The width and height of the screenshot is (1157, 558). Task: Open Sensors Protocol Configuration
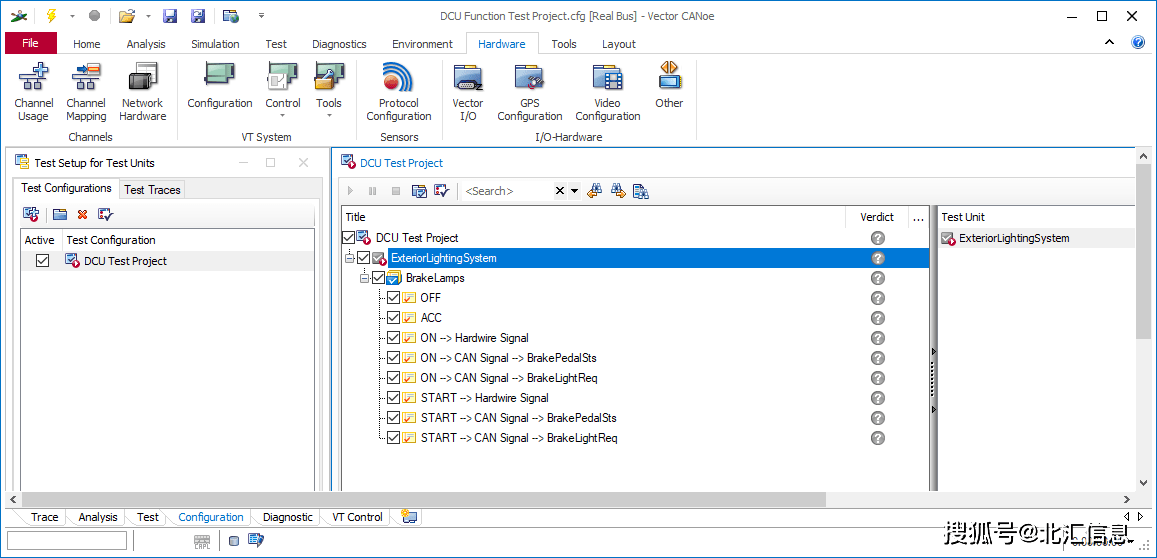pos(398,93)
